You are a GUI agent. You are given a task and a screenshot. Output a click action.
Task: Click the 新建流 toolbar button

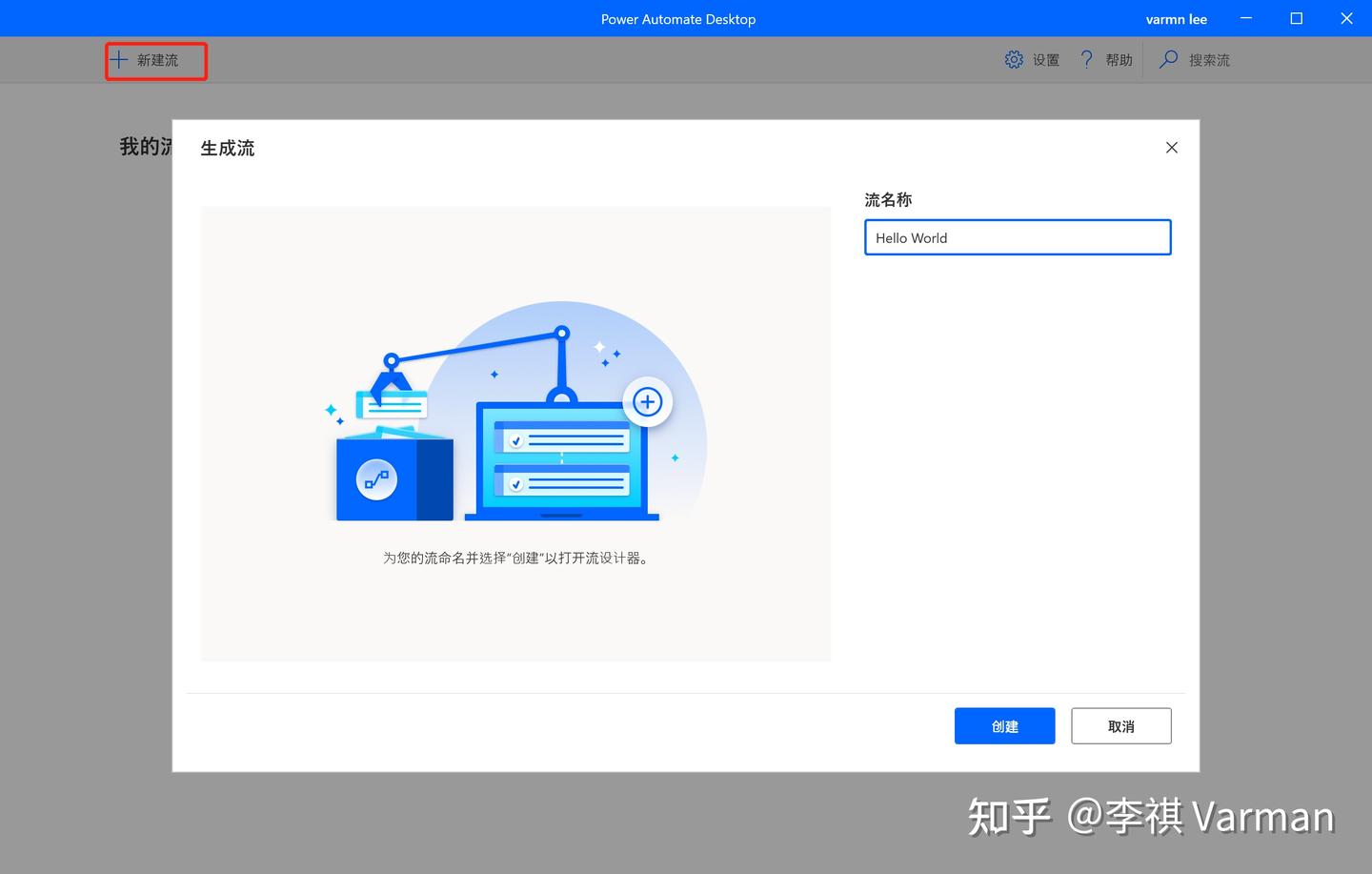155,60
